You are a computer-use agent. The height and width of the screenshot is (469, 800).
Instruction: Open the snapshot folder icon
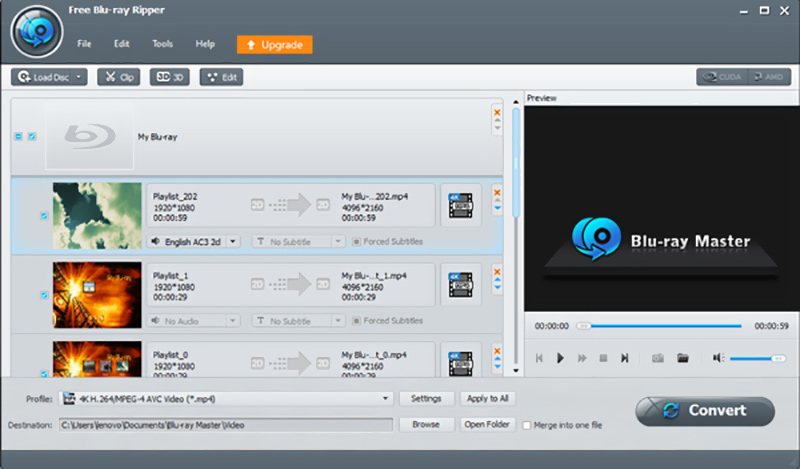pyautogui.click(x=683, y=357)
